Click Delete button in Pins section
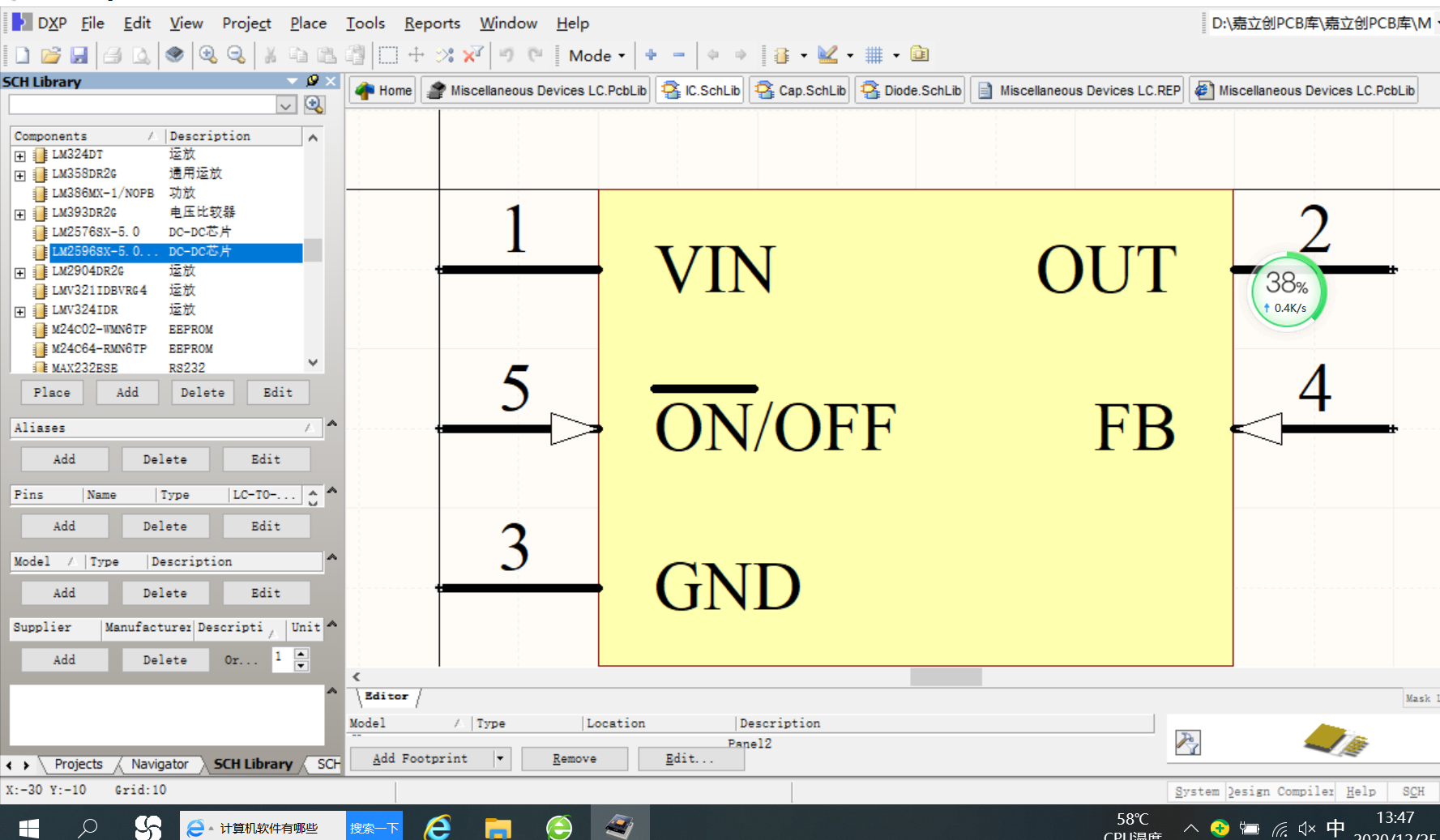Image resolution: width=1440 pixels, height=840 pixels. [165, 527]
